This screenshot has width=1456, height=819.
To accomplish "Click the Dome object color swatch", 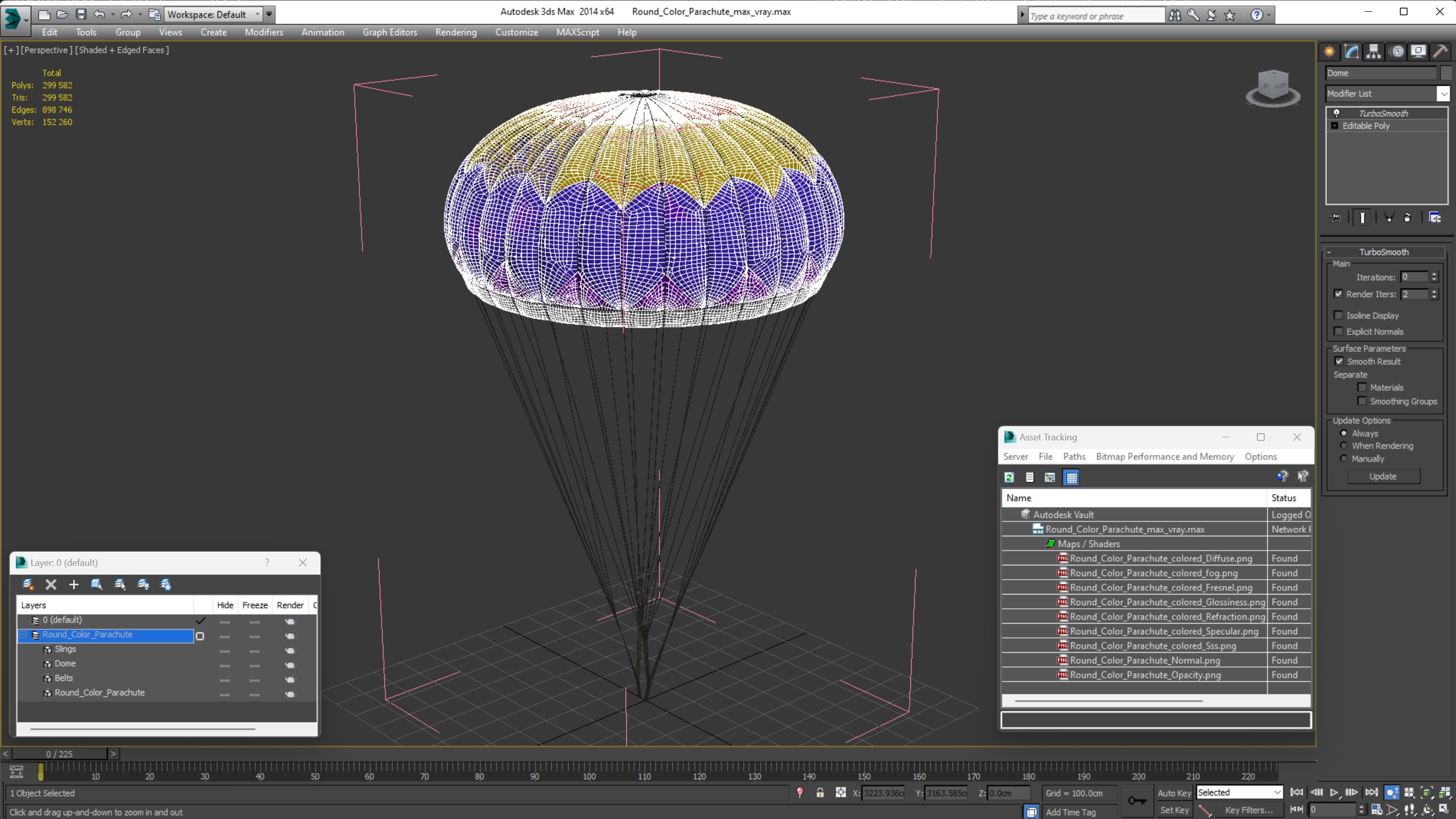I will (1446, 73).
